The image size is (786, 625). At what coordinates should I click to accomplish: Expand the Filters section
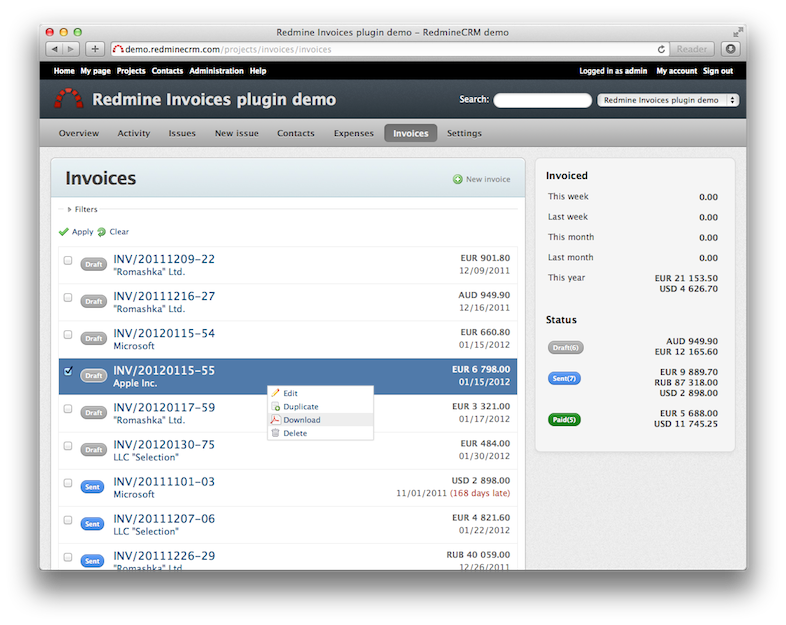85,210
